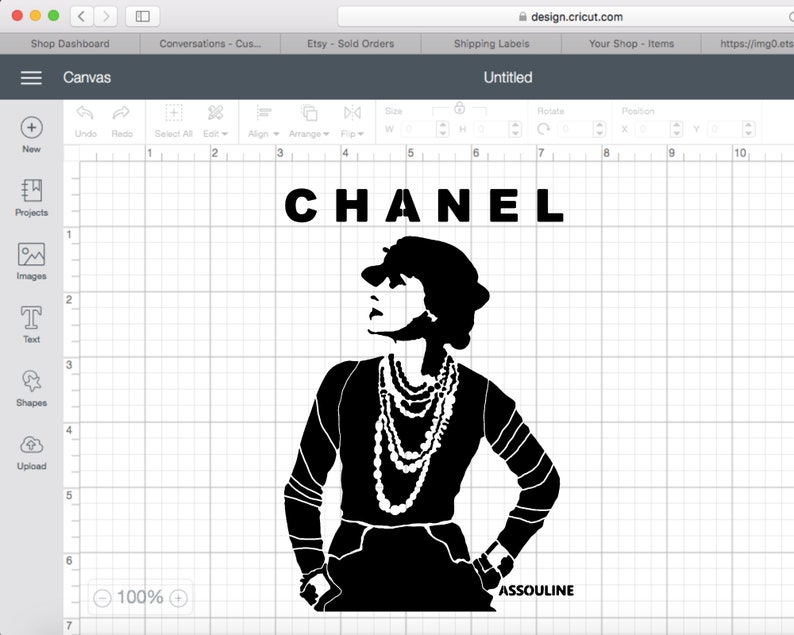Adjust the X position stepper arrows
Image resolution: width=794 pixels, height=635 pixels.
(677, 129)
